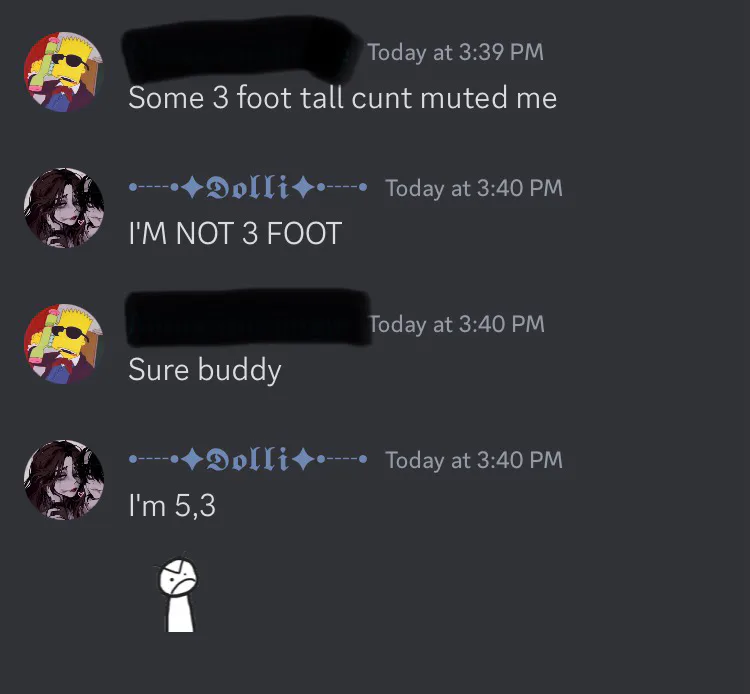Click the 'Today at 3:39 PM' timestamp
Viewport: 750px width, 694px height.
tap(455, 52)
